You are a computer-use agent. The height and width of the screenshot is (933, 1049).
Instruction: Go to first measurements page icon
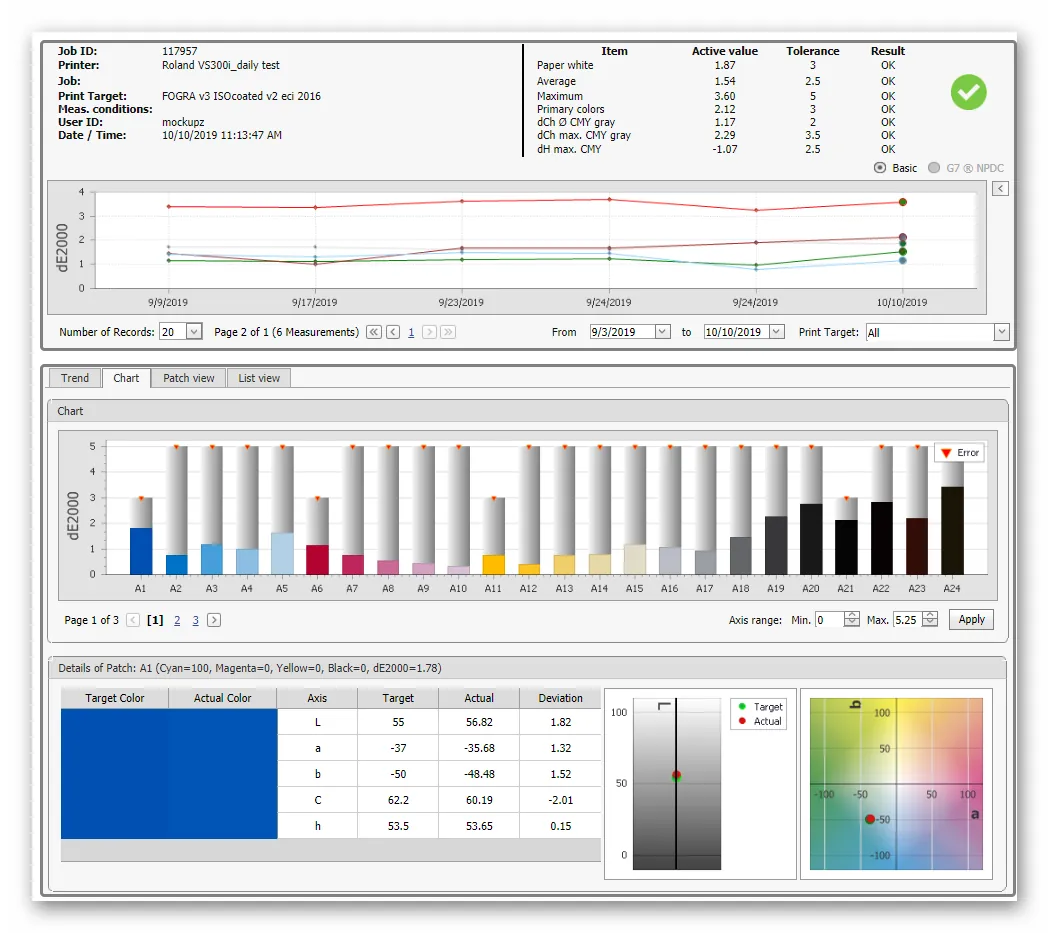tap(374, 332)
